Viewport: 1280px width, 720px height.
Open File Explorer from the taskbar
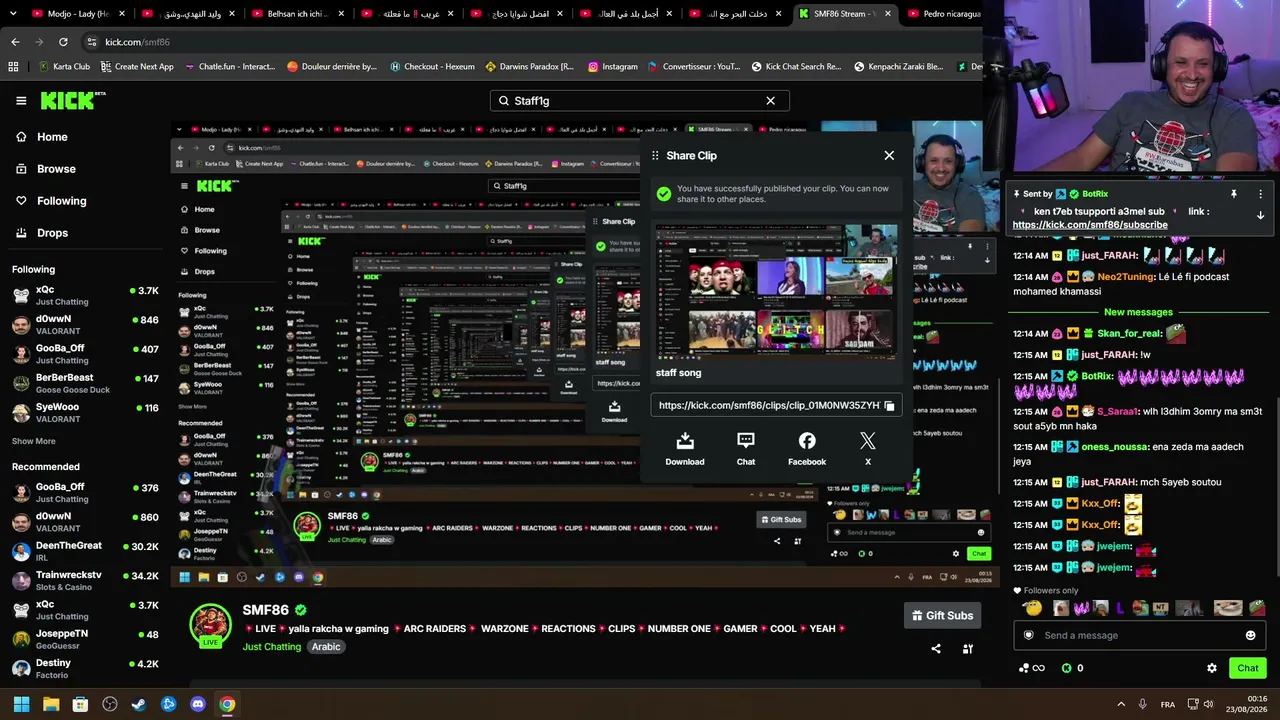point(51,704)
